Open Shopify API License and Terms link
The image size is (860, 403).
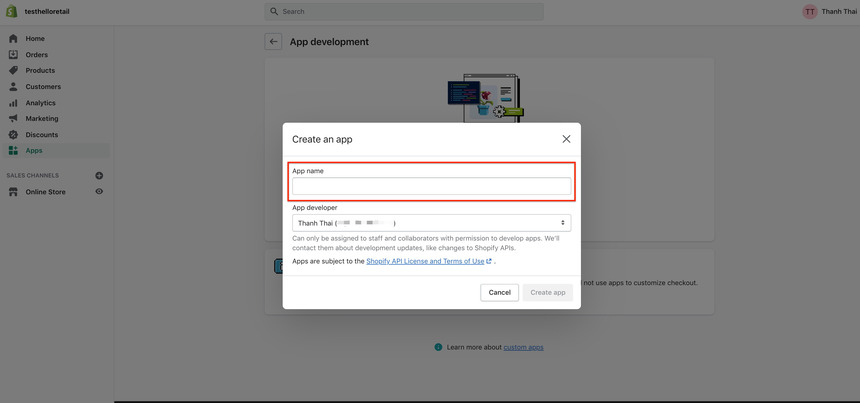pos(426,261)
